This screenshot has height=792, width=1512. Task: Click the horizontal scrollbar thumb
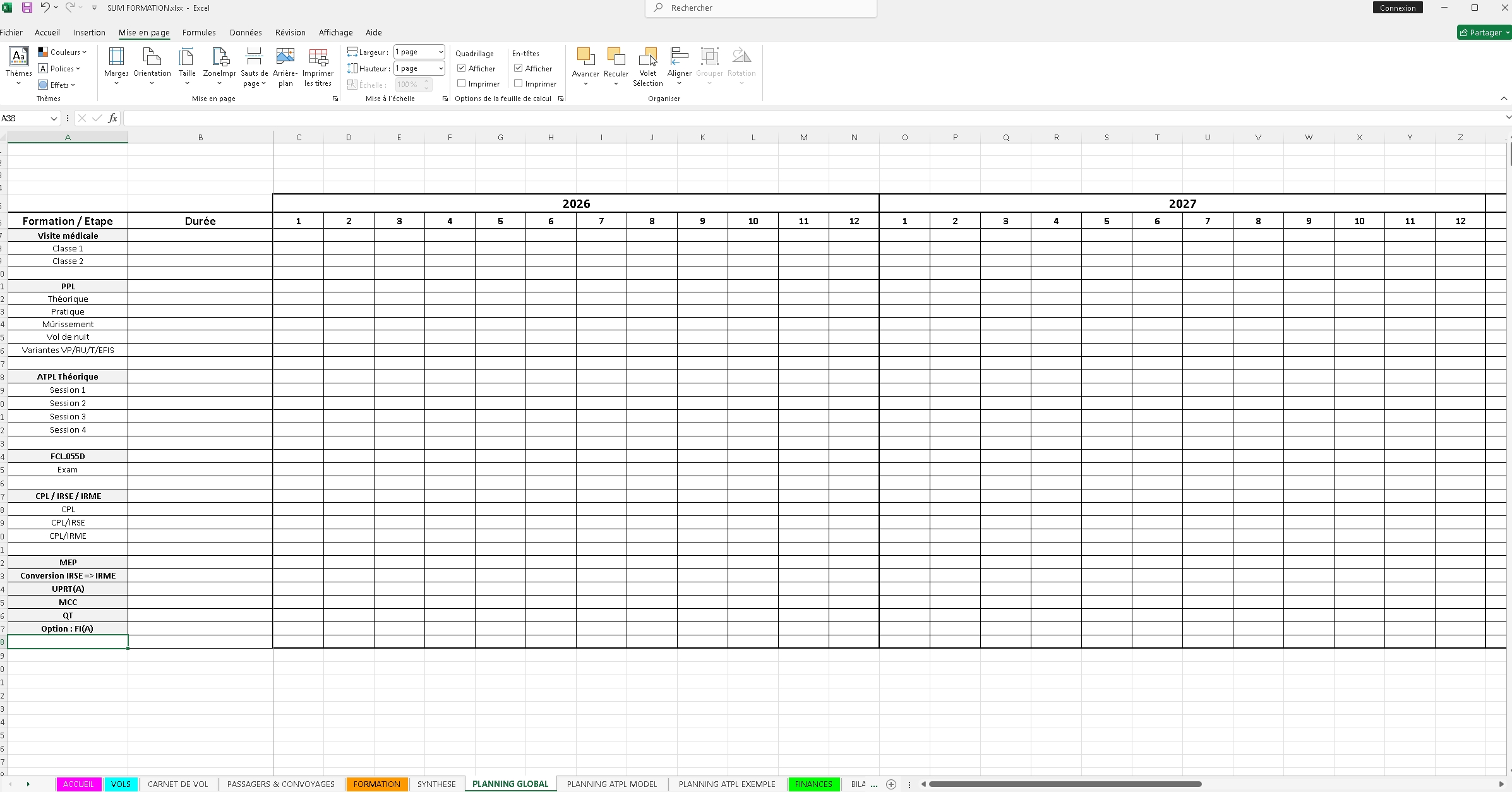[x=1065, y=784]
